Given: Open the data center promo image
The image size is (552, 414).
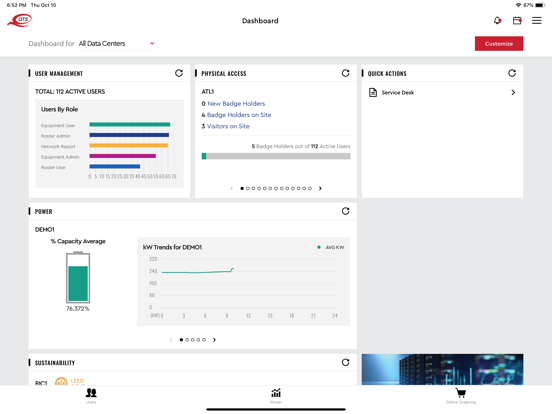Looking at the screenshot, I should [x=442, y=369].
